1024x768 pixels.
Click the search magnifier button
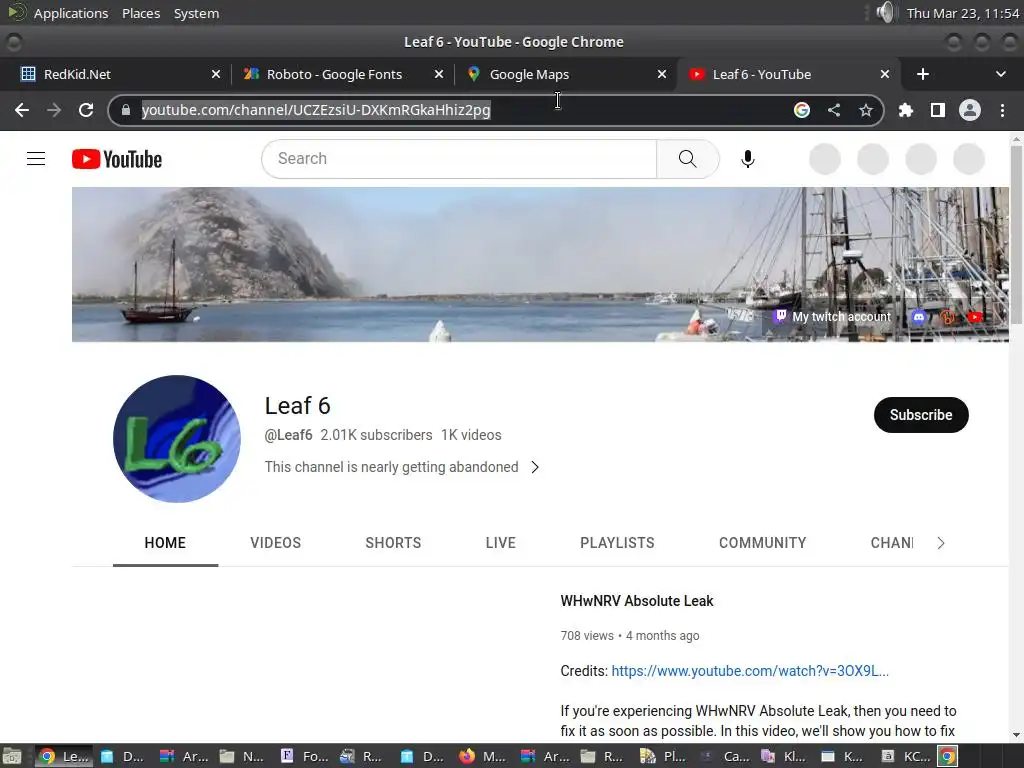click(688, 159)
